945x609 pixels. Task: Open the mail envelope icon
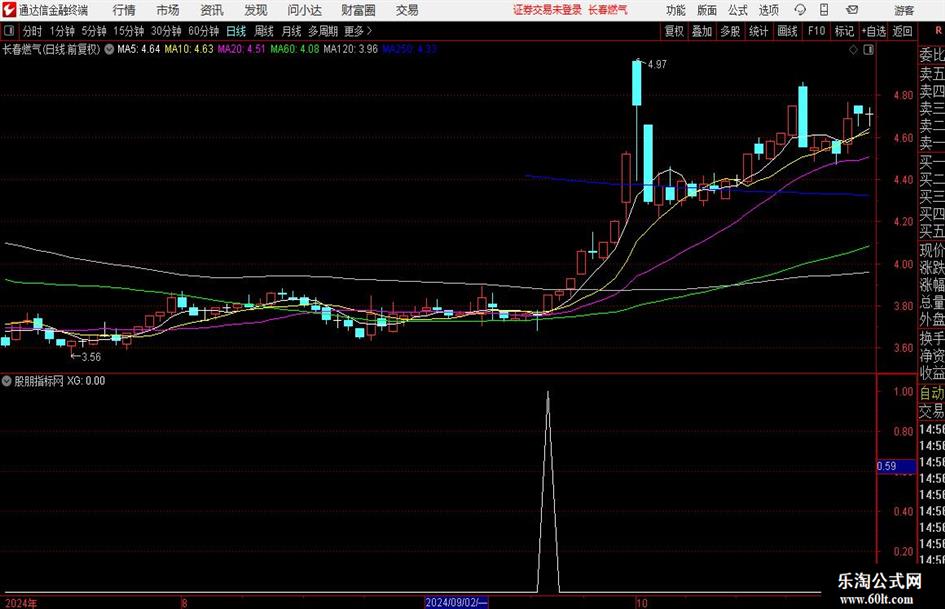(x=852, y=10)
